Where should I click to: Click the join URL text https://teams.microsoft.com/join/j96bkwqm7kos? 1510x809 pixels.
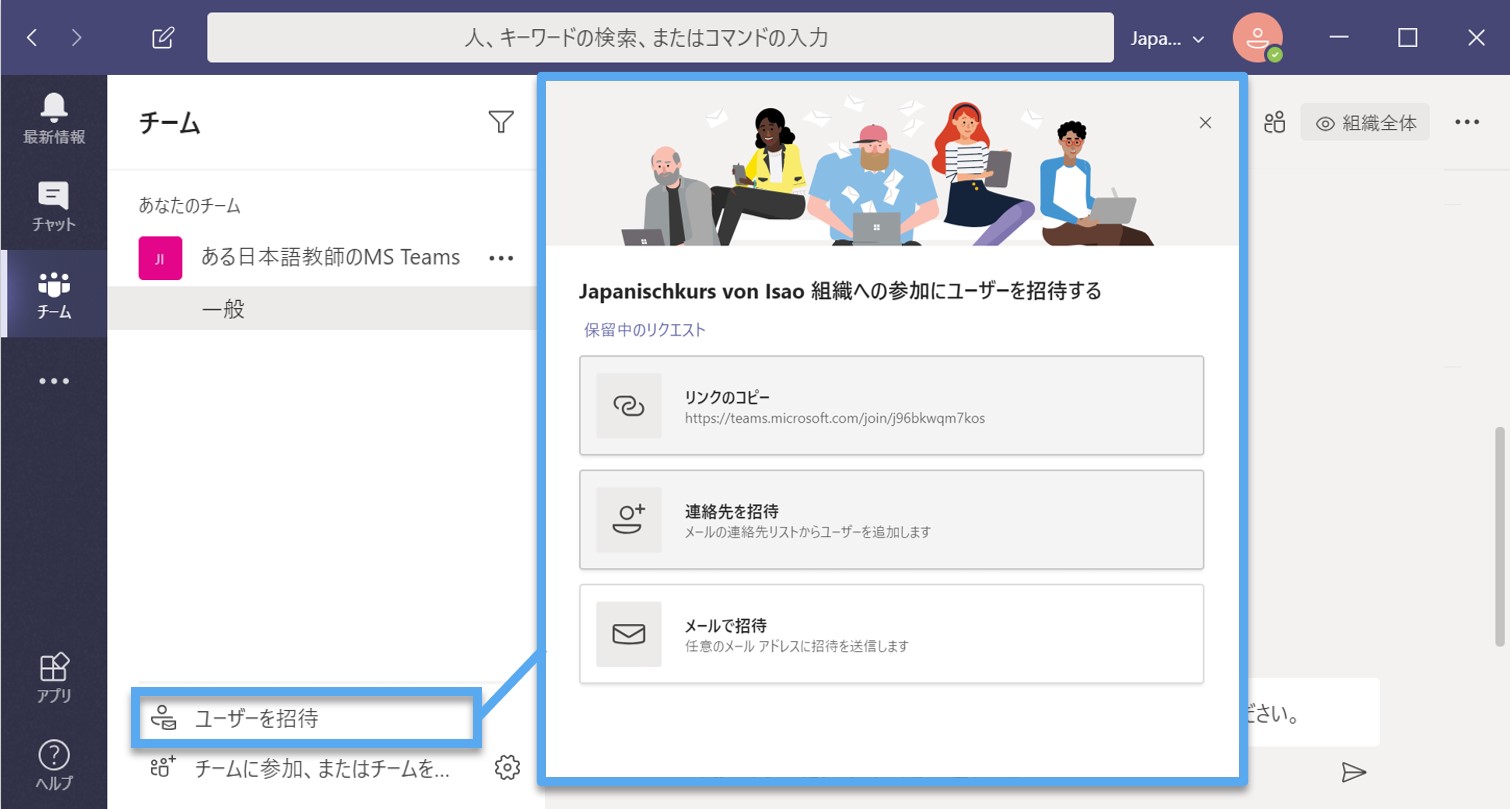(835, 418)
